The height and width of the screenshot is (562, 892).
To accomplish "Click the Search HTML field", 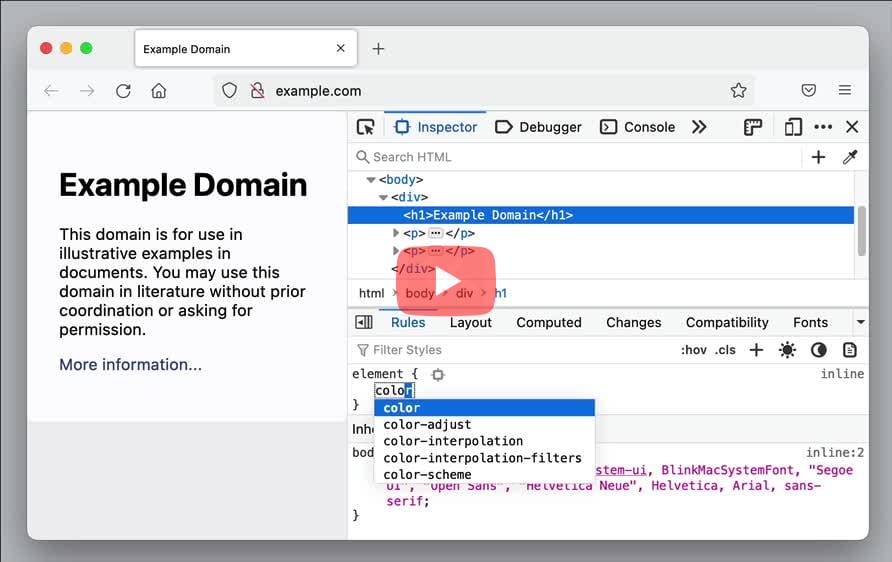I will coord(575,157).
